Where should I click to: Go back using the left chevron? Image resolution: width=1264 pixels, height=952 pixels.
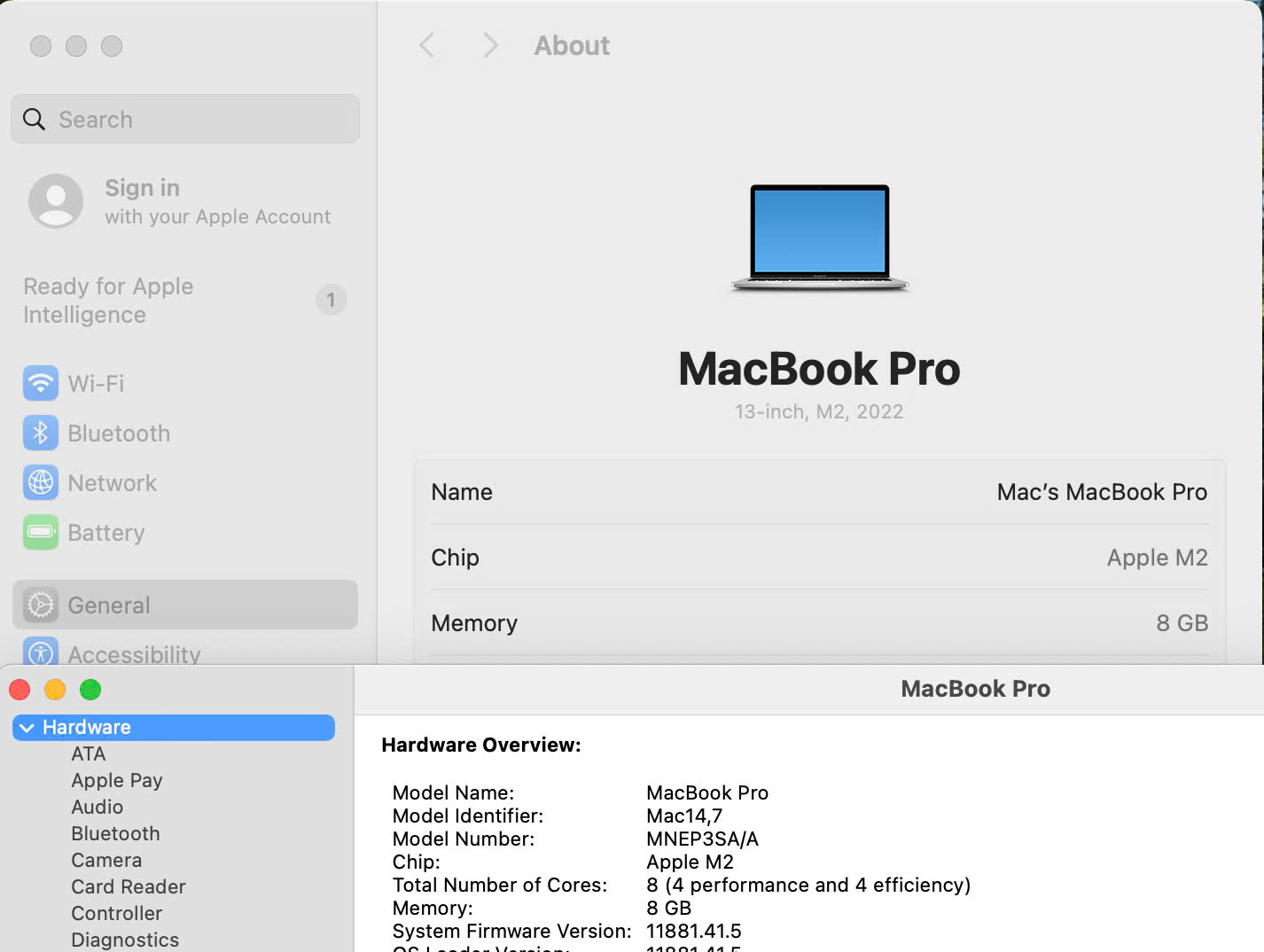coord(427,45)
